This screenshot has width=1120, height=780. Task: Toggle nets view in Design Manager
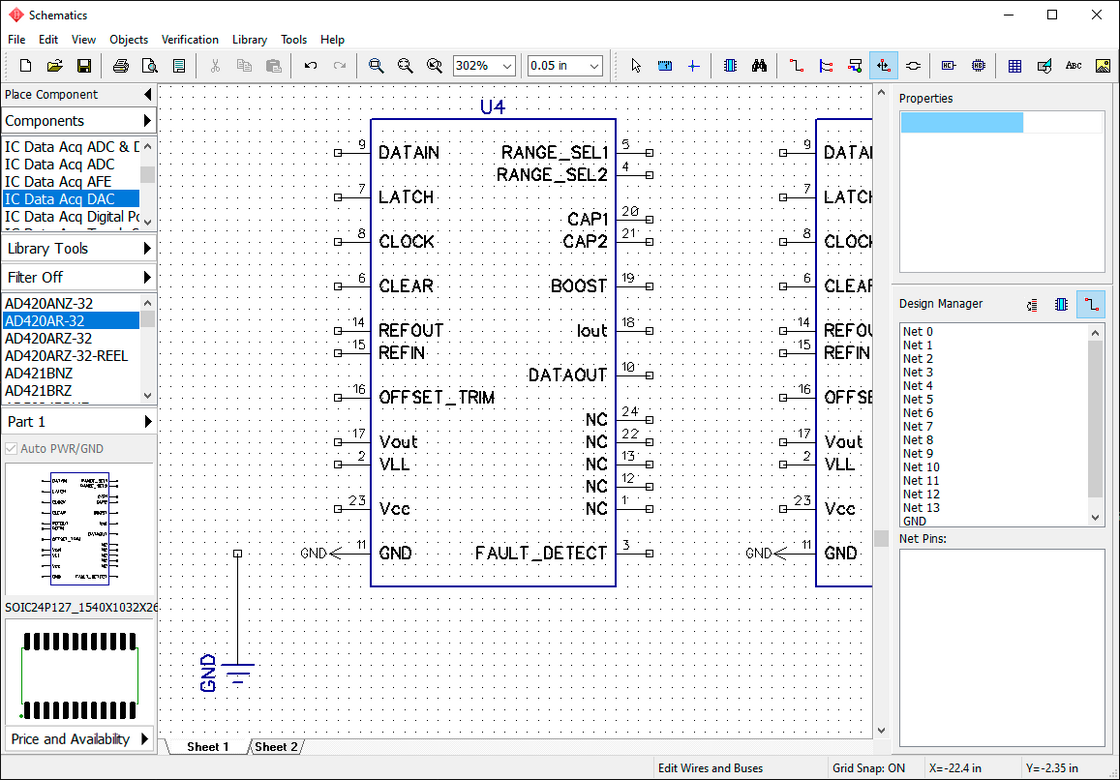(1091, 305)
